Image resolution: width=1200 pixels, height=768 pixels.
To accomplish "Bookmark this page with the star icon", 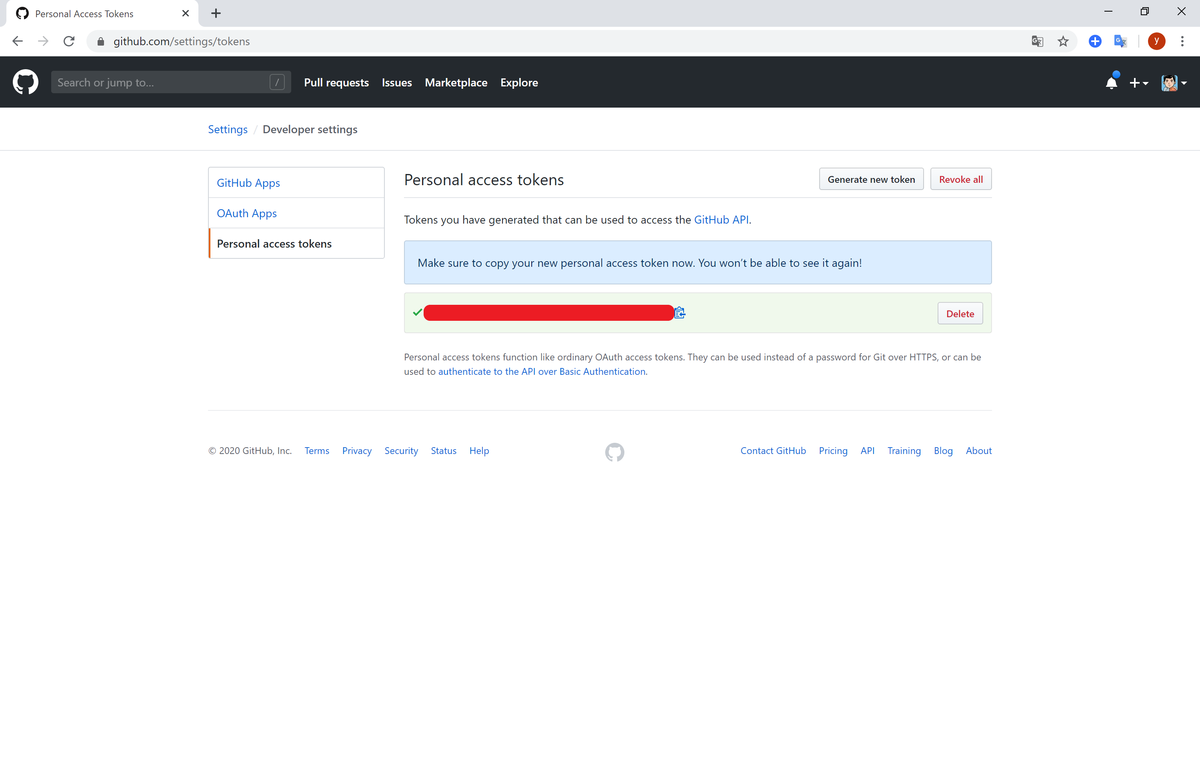I will click(1063, 41).
